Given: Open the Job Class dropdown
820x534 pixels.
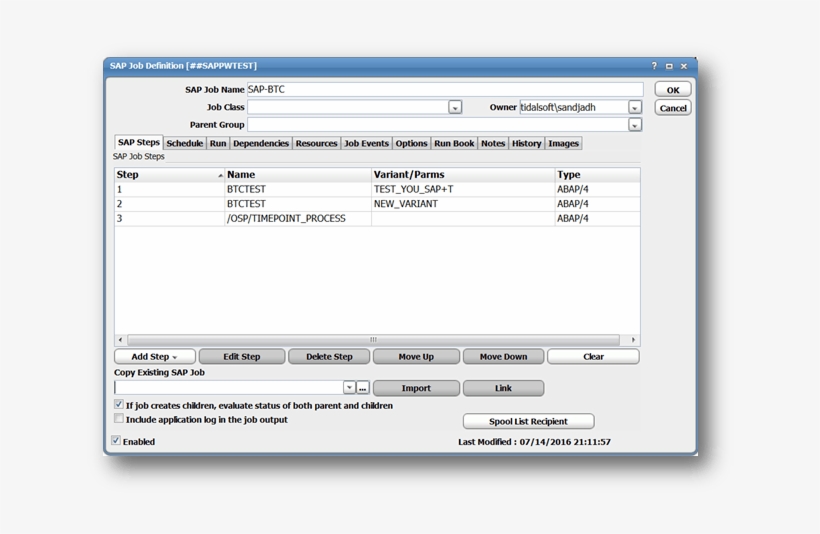Looking at the screenshot, I should (455, 107).
